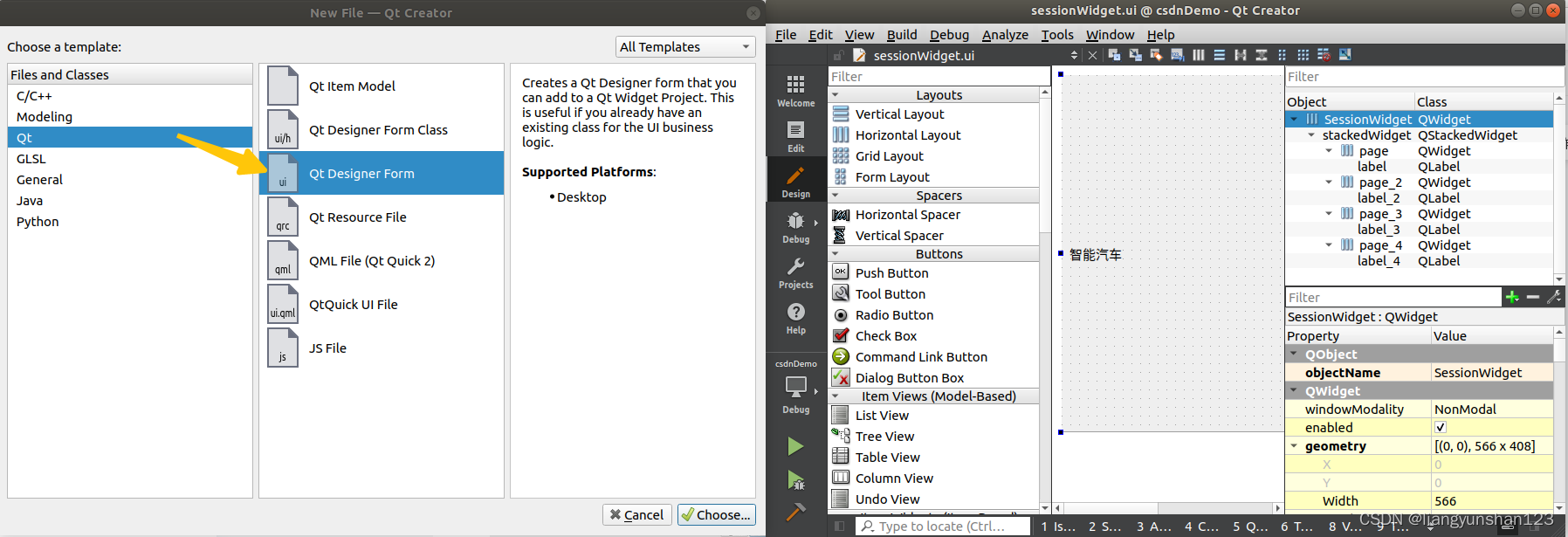The height and width of the screenshot is (537, 1568).
Task: Switch to Edit mode in sidebar
Action: [795, 135]
